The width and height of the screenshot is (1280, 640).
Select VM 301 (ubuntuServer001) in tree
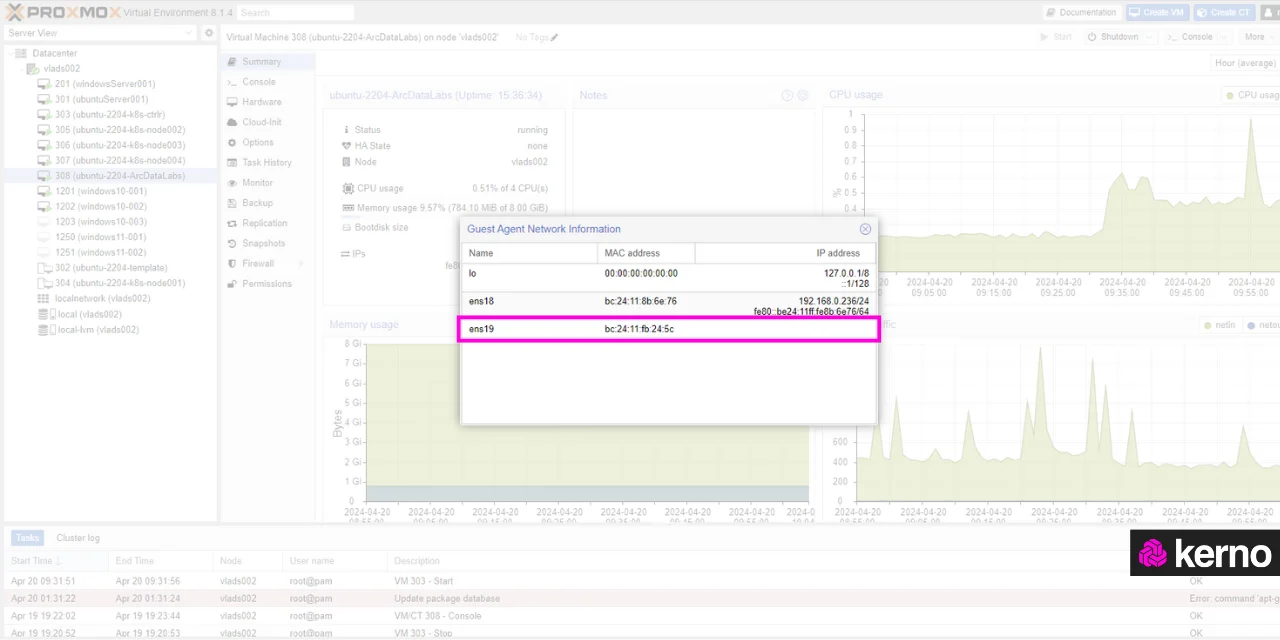[101, 99]
